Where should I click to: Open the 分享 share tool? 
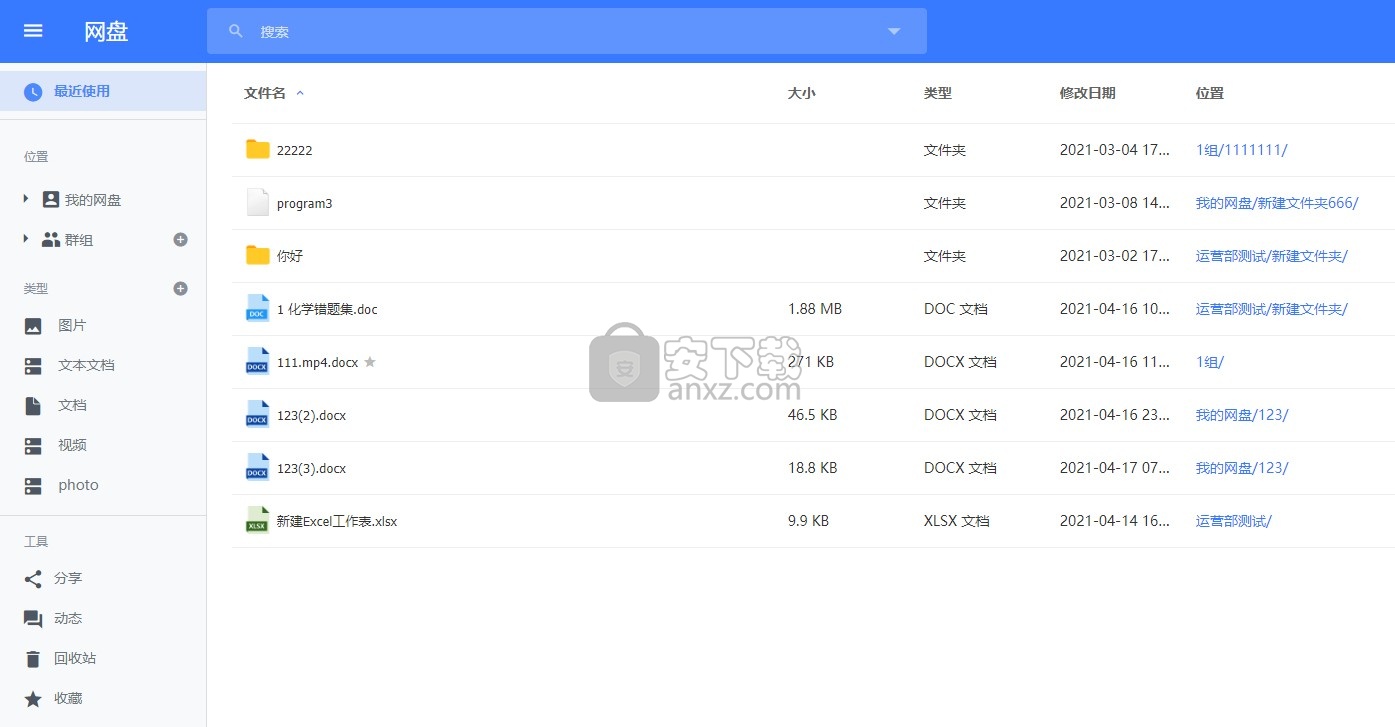click(x=68, y=578)
